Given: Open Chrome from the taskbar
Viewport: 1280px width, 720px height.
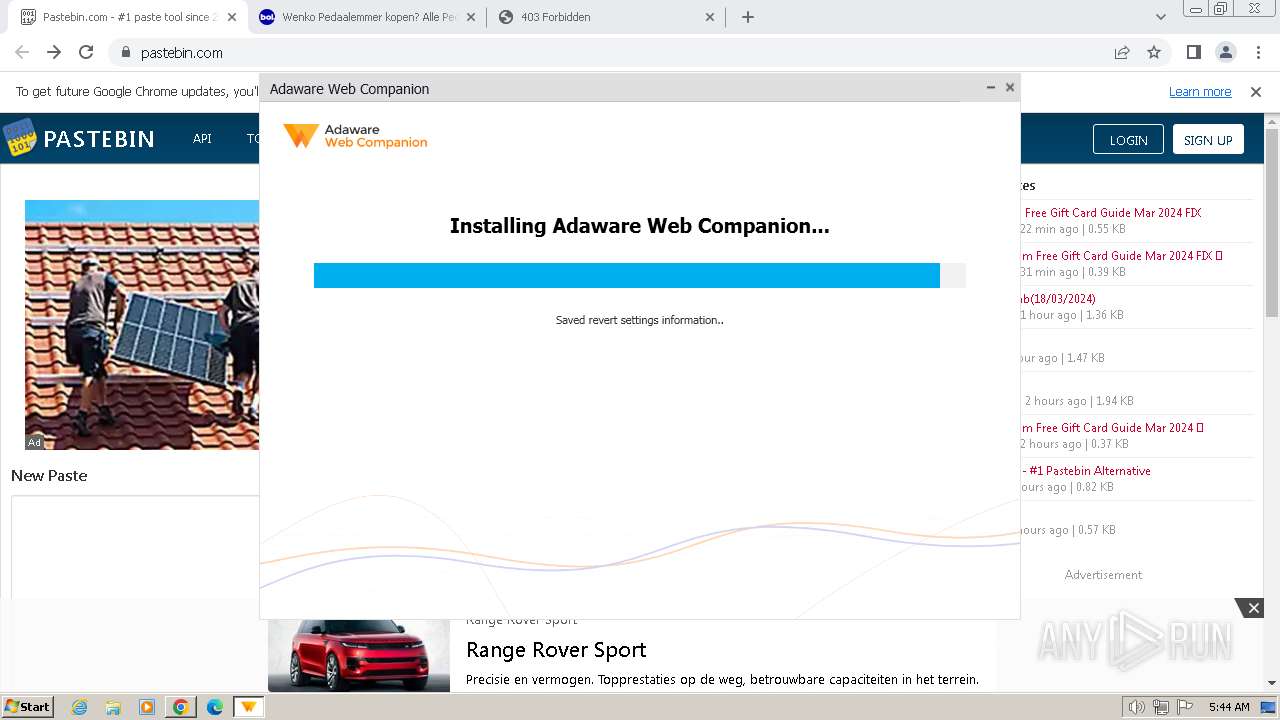Looking at the screenshot, I should click(181, 707).
